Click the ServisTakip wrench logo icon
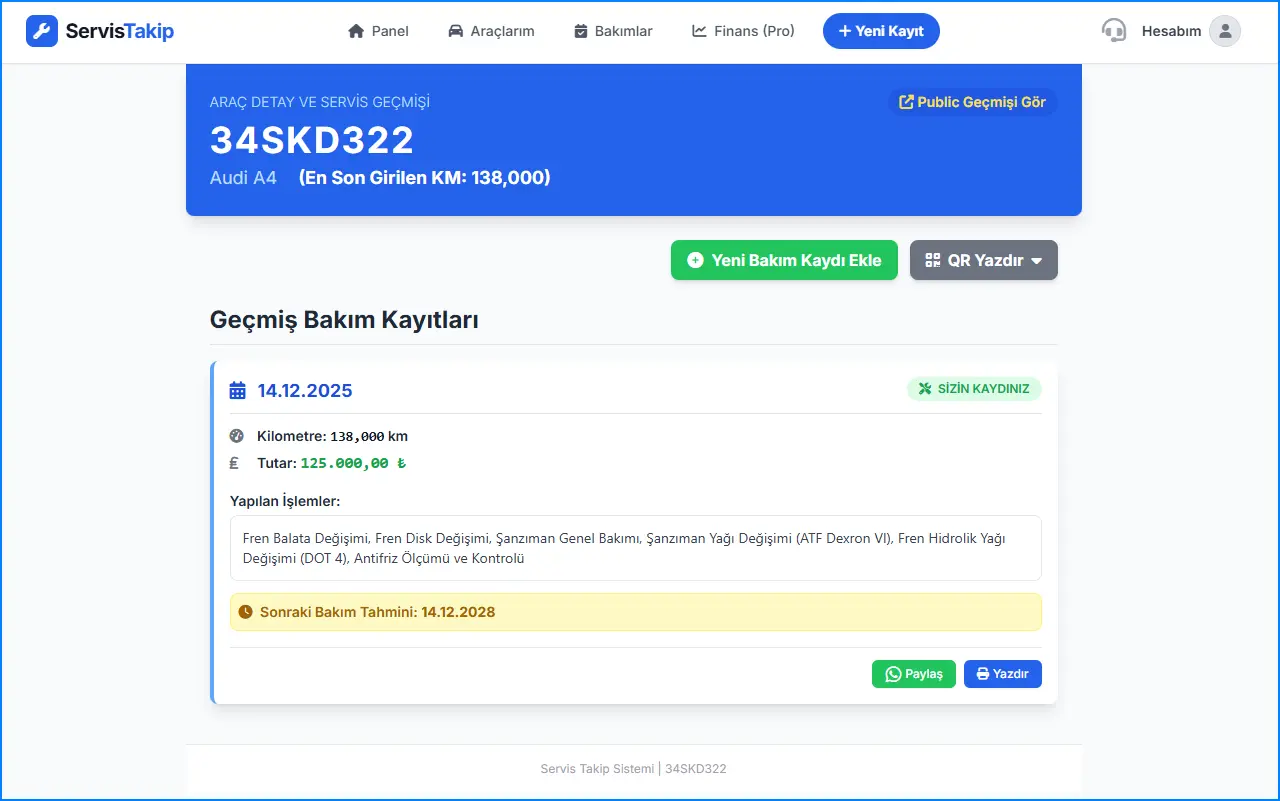Image resolution: width=1280 pixels, height=801 pixels. pos(42,31)
